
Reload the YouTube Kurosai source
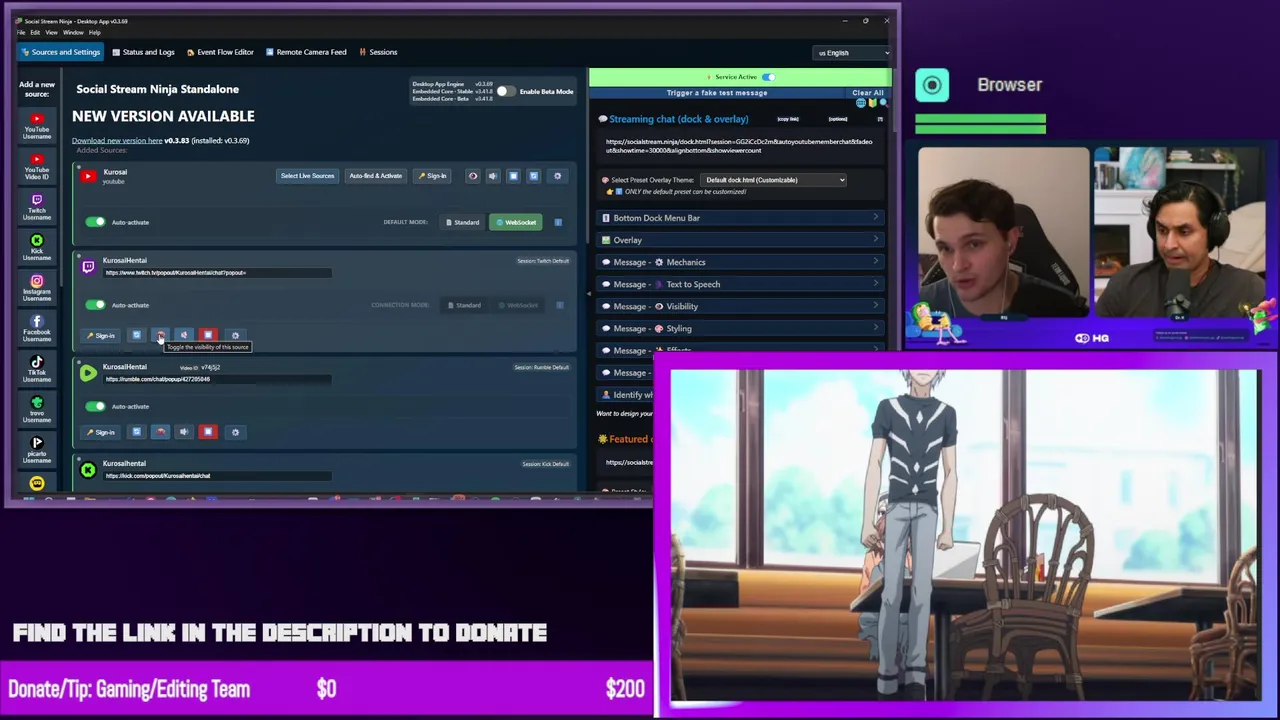tap(533, 176)
